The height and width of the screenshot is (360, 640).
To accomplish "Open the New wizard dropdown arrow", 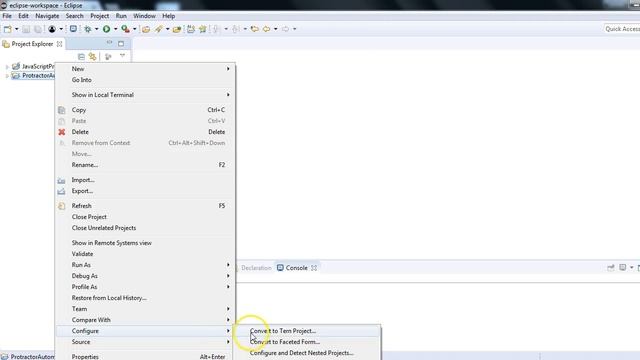I will [17, 29].
